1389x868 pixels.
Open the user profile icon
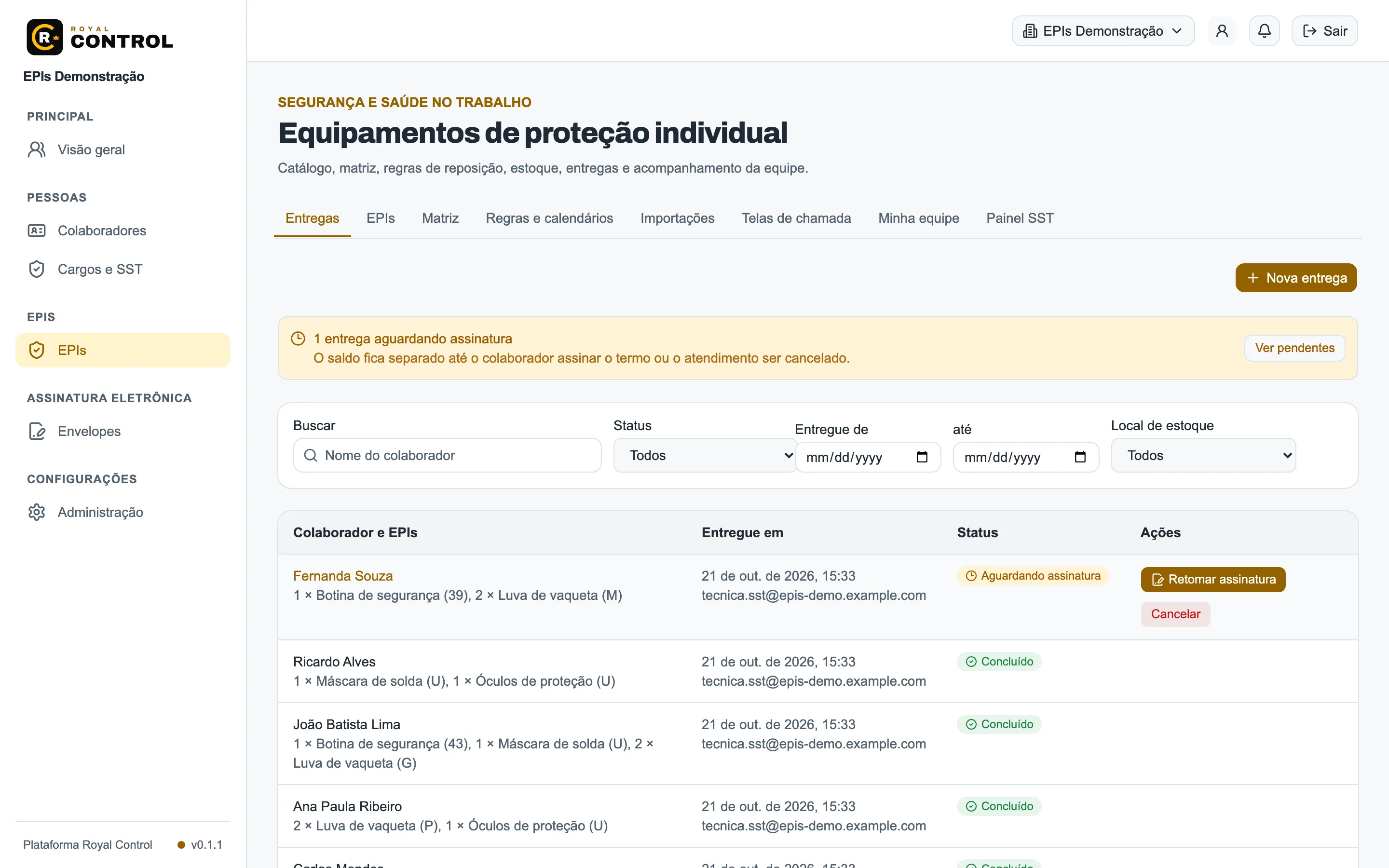pos(1222,31)
